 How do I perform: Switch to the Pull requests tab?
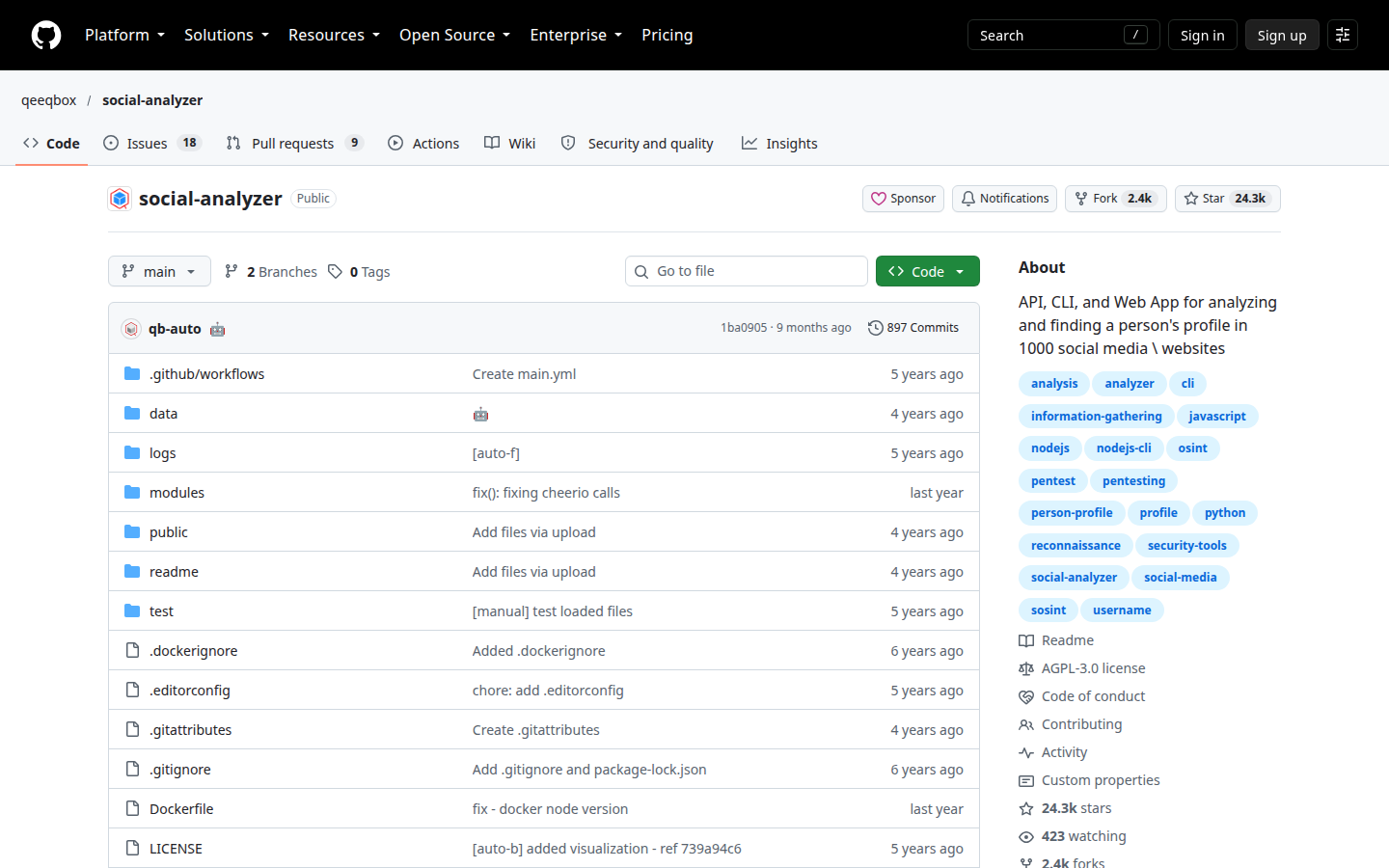pyautogui.click(x=294, y=143)
